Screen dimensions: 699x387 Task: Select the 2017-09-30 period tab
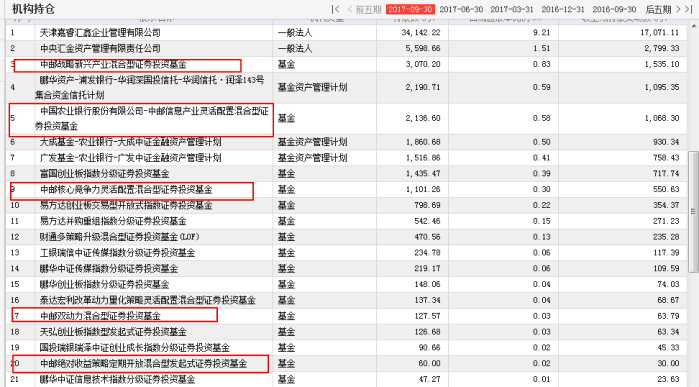410,9
